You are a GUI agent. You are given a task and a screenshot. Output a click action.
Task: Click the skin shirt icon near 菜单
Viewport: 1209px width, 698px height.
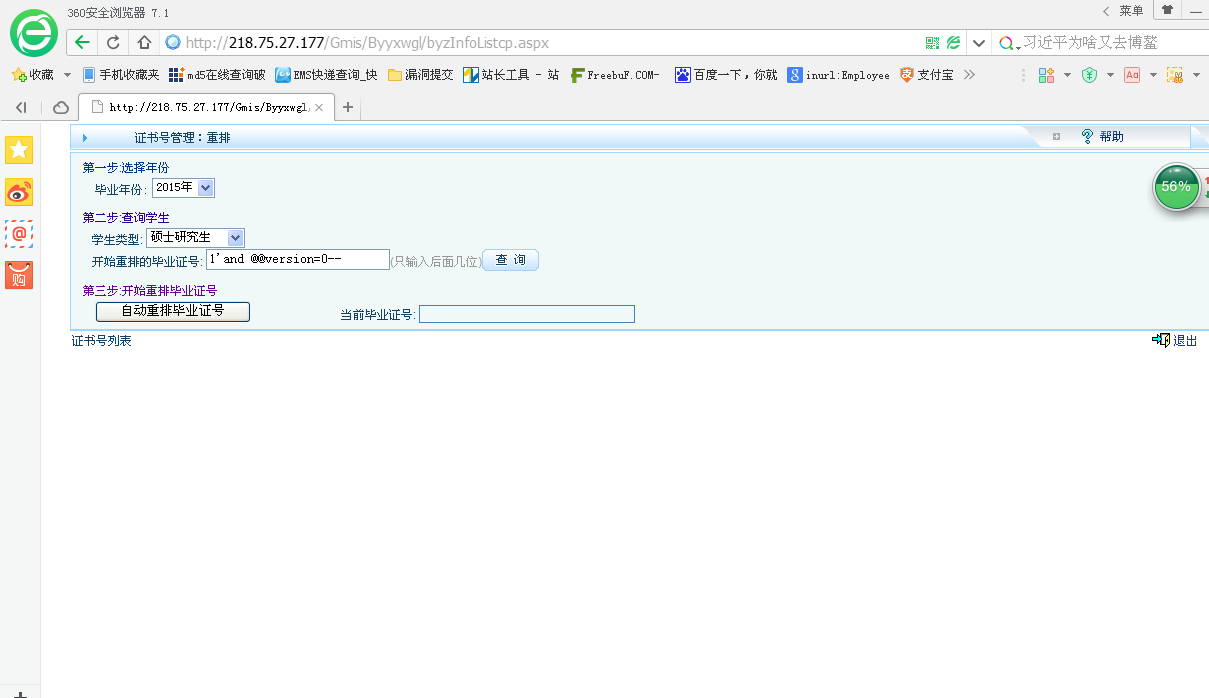(x=1167, y=10)
